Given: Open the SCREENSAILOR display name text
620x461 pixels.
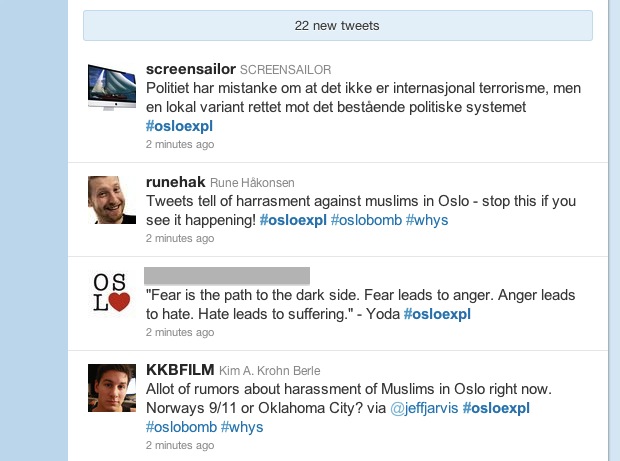Looking at the screenshot, I should [285, 70].
